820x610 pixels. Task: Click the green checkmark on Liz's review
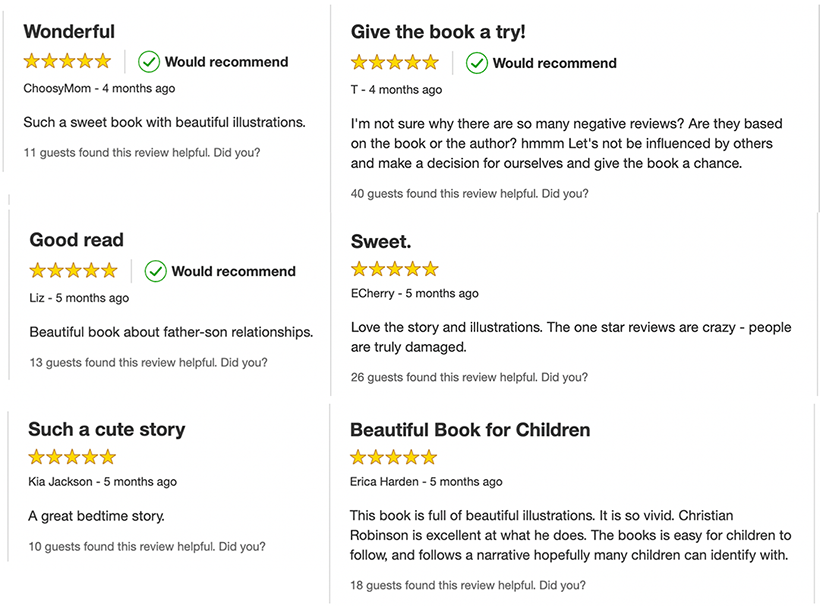click(155, 271)
